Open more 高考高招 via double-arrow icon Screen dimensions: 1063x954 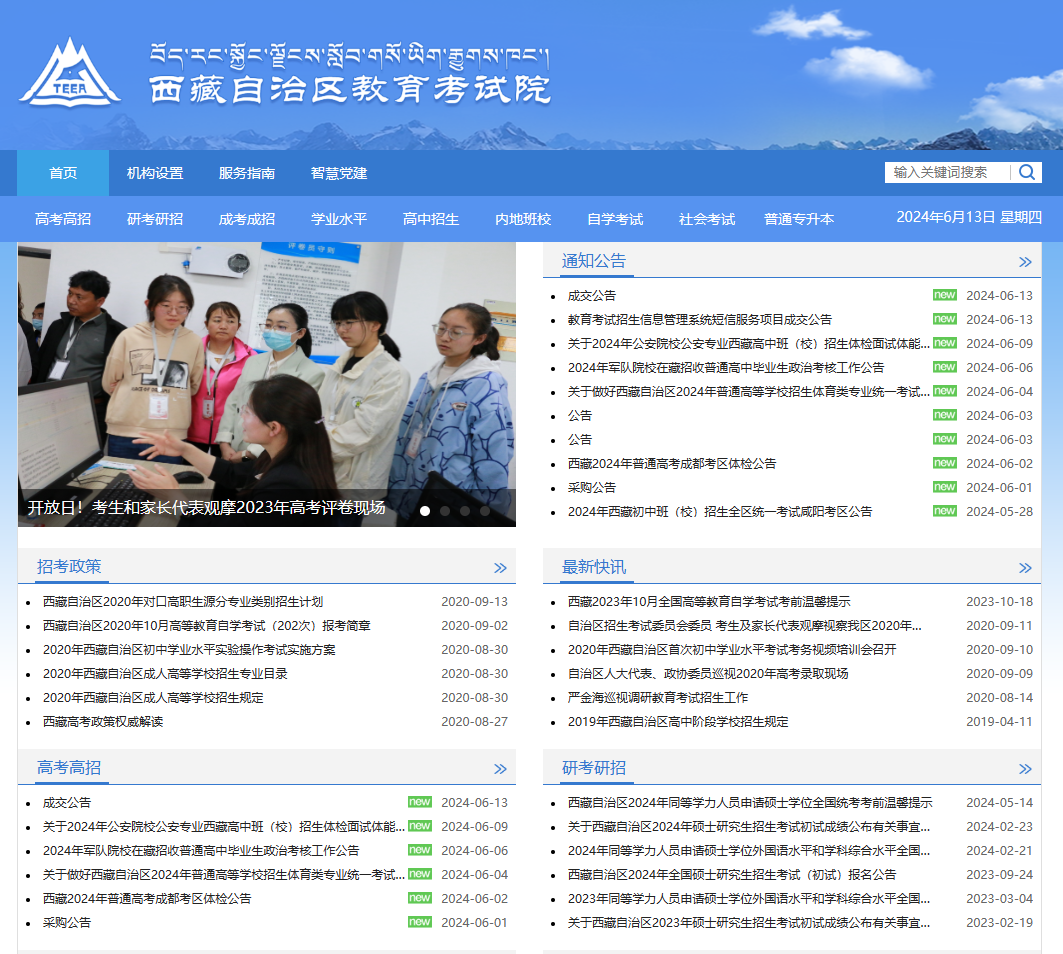click(500, 769)
